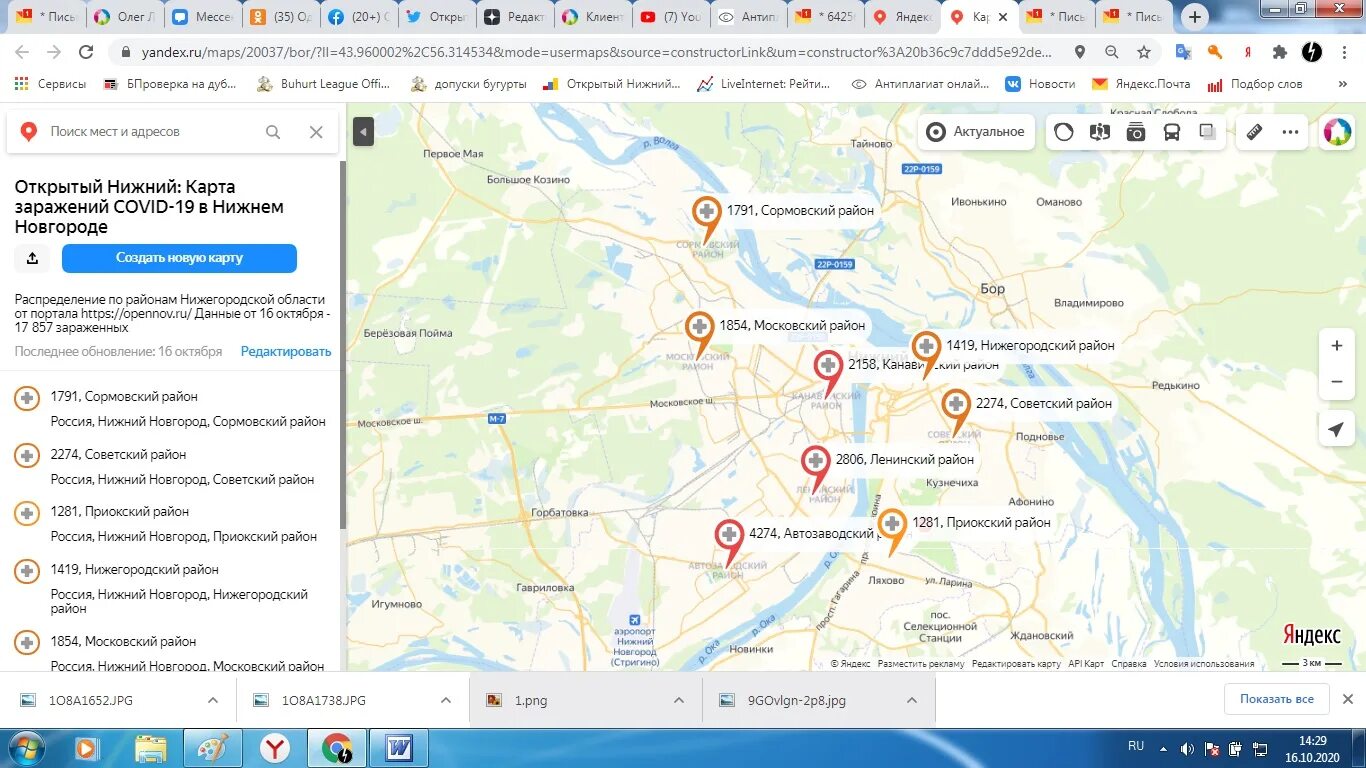Open a new browser tab
The height and width of the screenshot is (768, 1366).
[x=1195, y=17]
